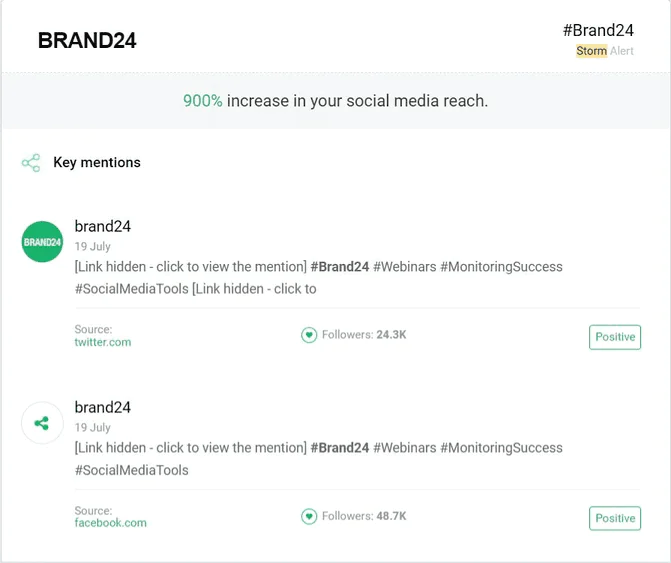
Task: Click the bold #Brand24 in the Twitter mention
Action: tap(340, 267)
